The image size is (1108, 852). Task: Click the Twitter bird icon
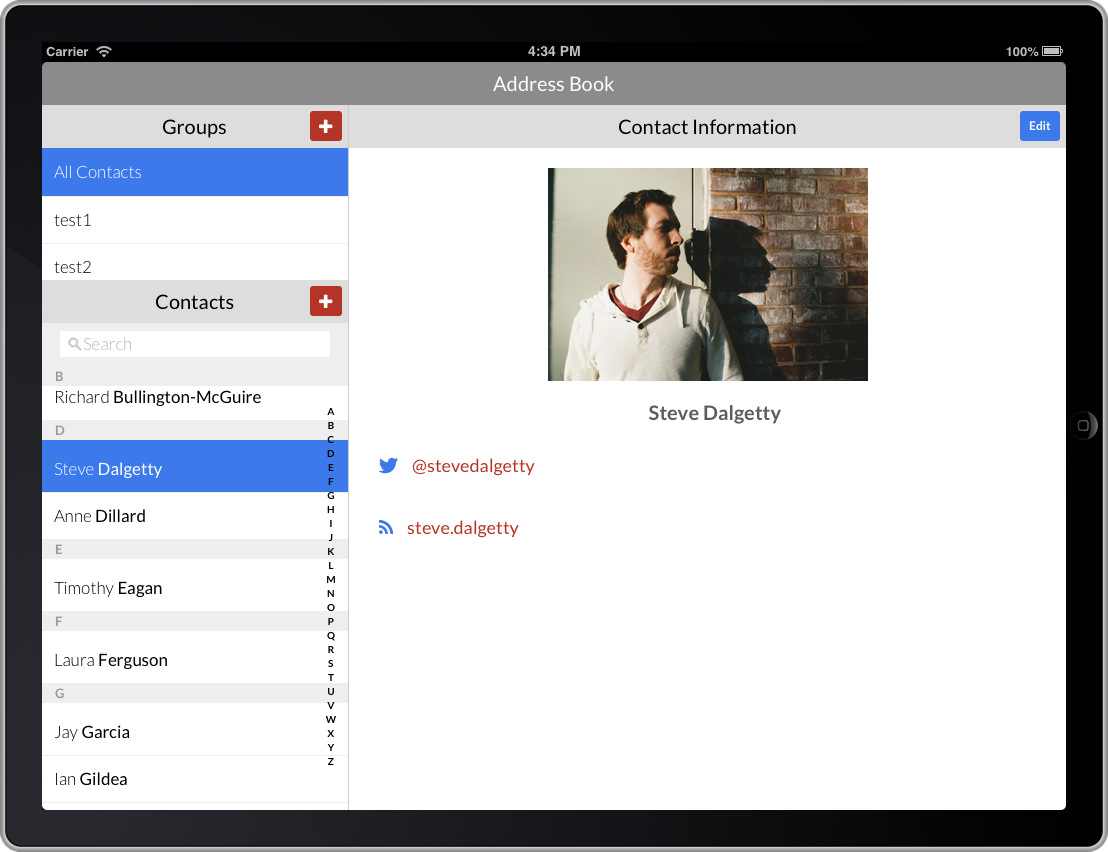(x=388, y=466)
